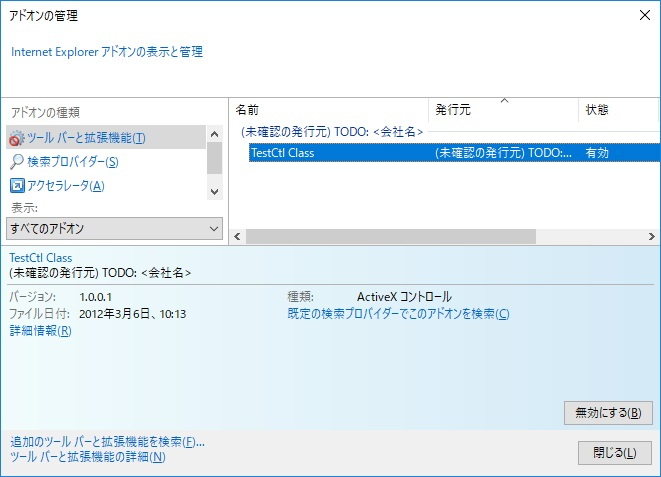Click the 有効 status cell
This screenshot has height=477, width=661.
click(597, 153)
